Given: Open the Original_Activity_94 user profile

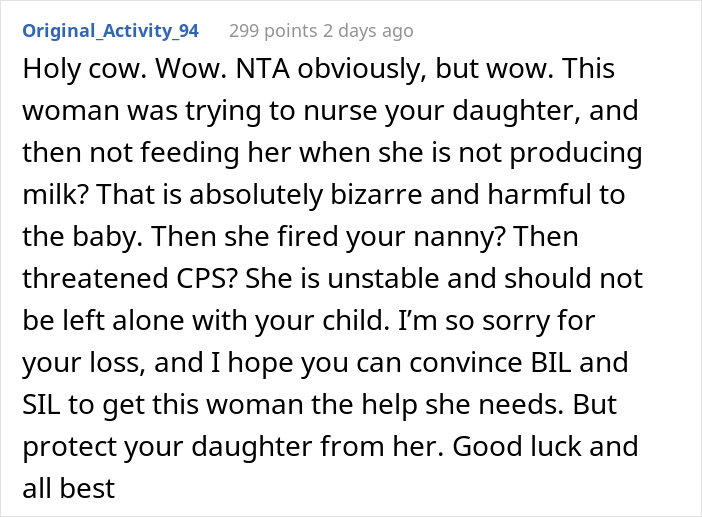Looking at the screenshot, I should pyautogui.click(x=111, y=31).
